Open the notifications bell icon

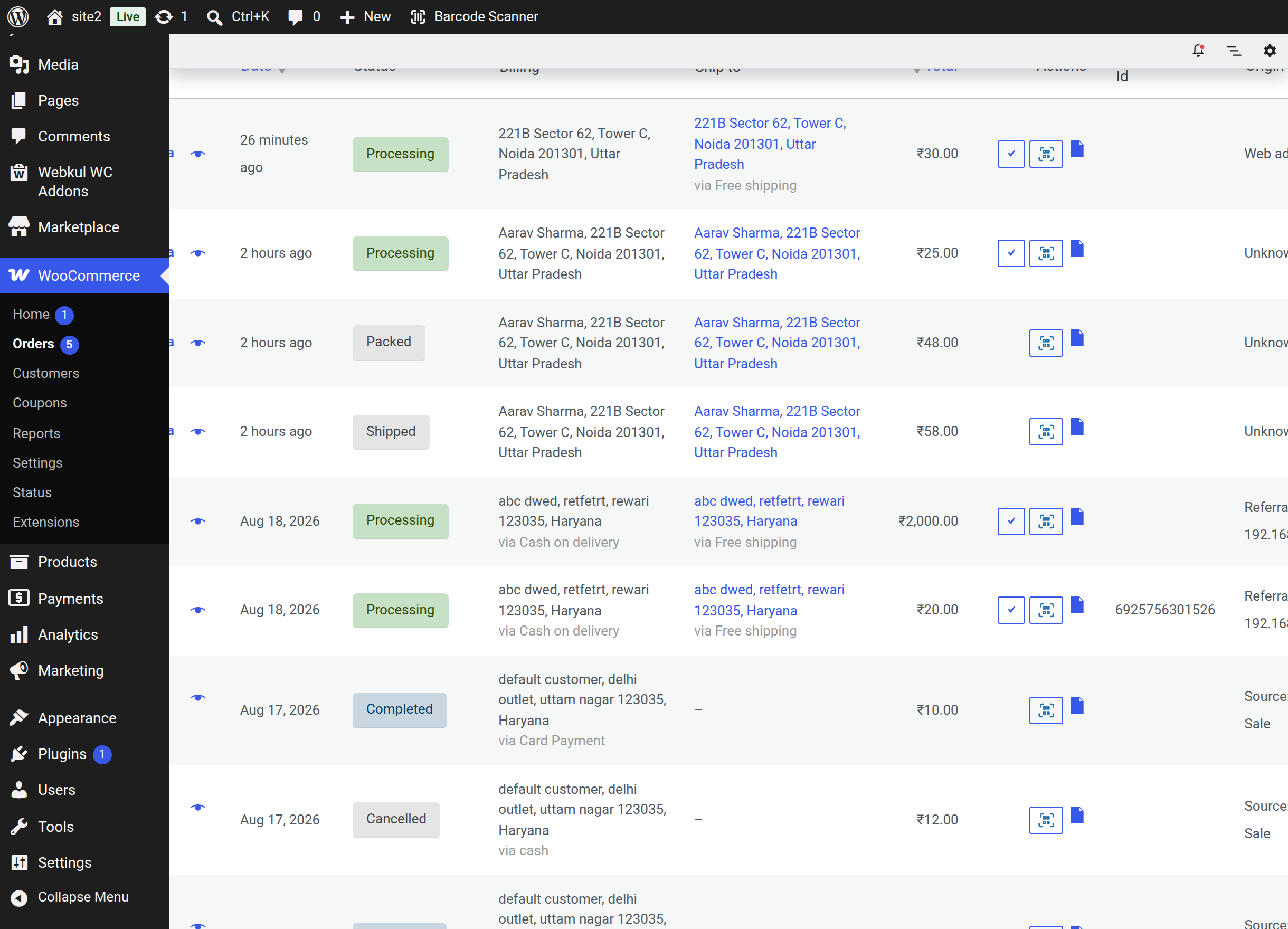click(x=1198, y=51)
